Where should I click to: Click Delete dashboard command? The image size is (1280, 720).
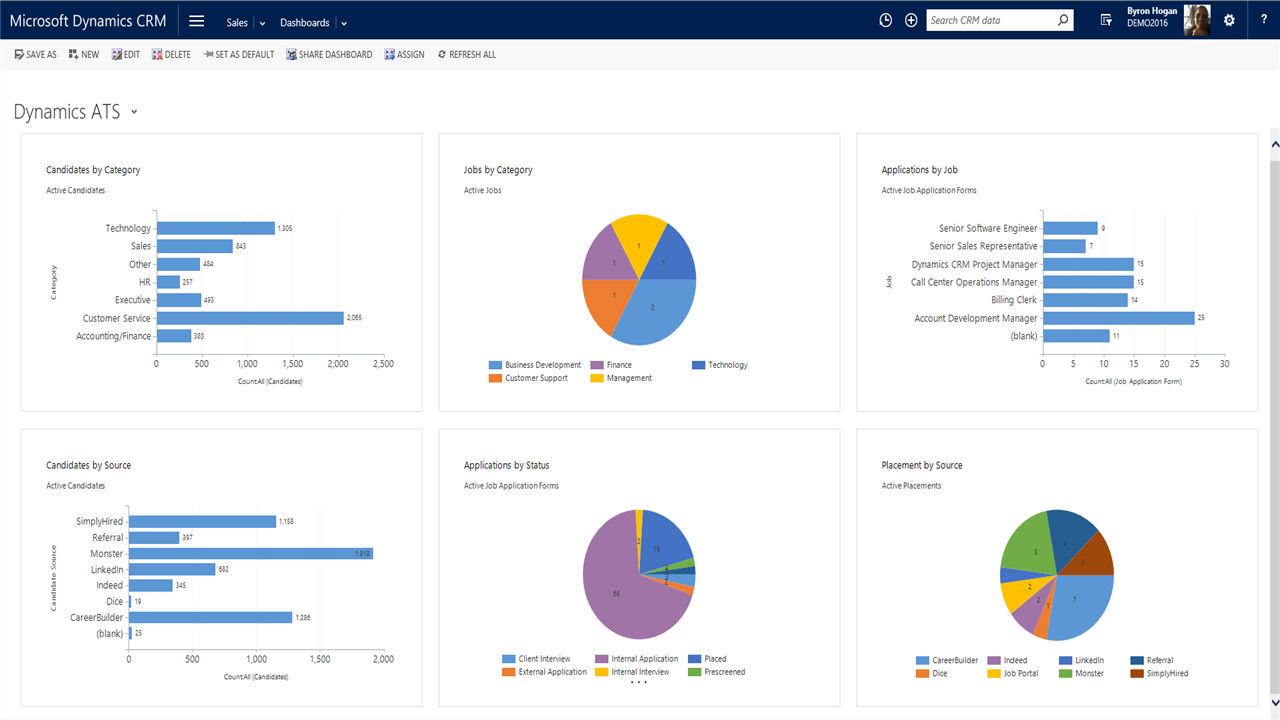pos(171,55)
